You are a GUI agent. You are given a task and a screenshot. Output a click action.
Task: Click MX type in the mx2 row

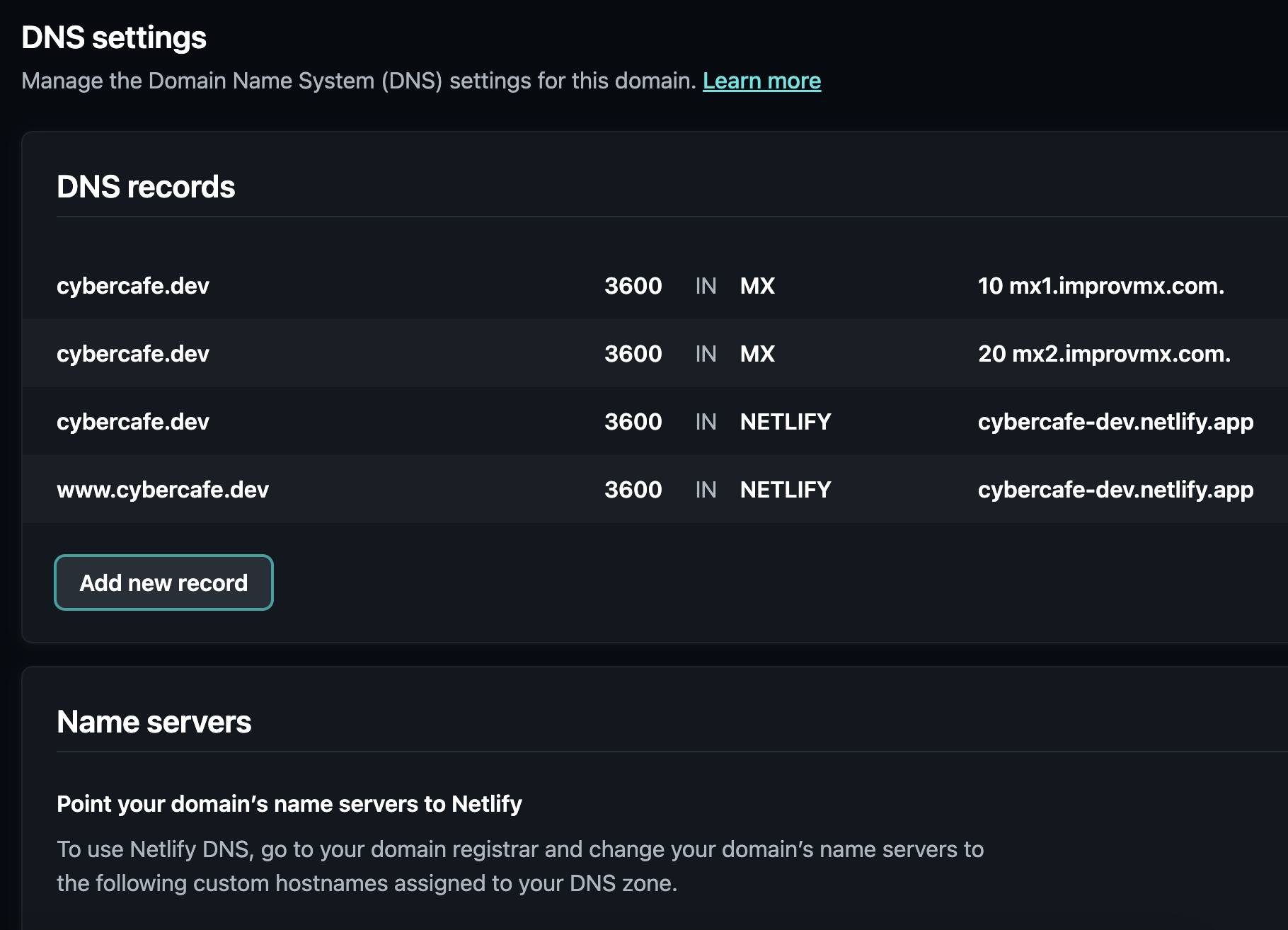[757, 354]
